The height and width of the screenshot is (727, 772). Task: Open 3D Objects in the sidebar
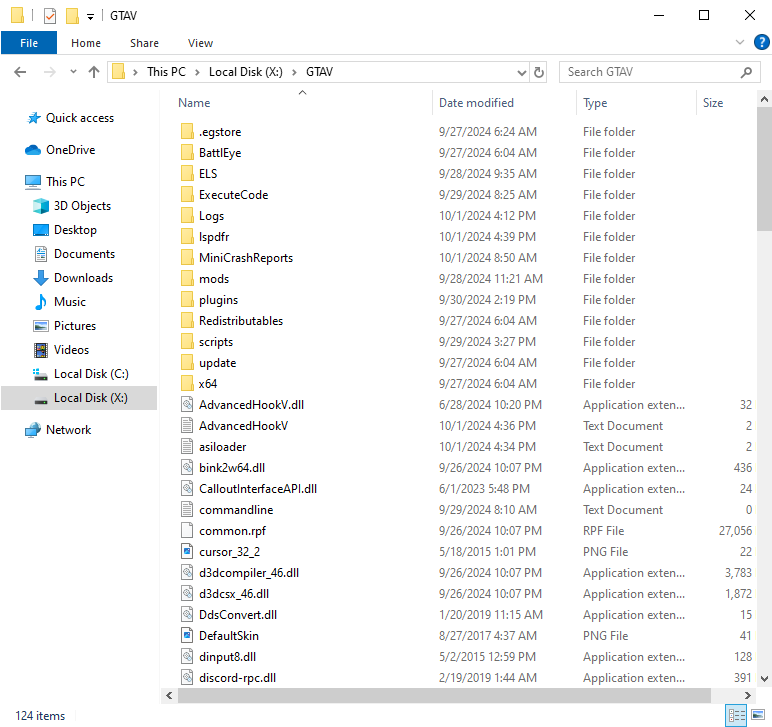coord(82,206)
